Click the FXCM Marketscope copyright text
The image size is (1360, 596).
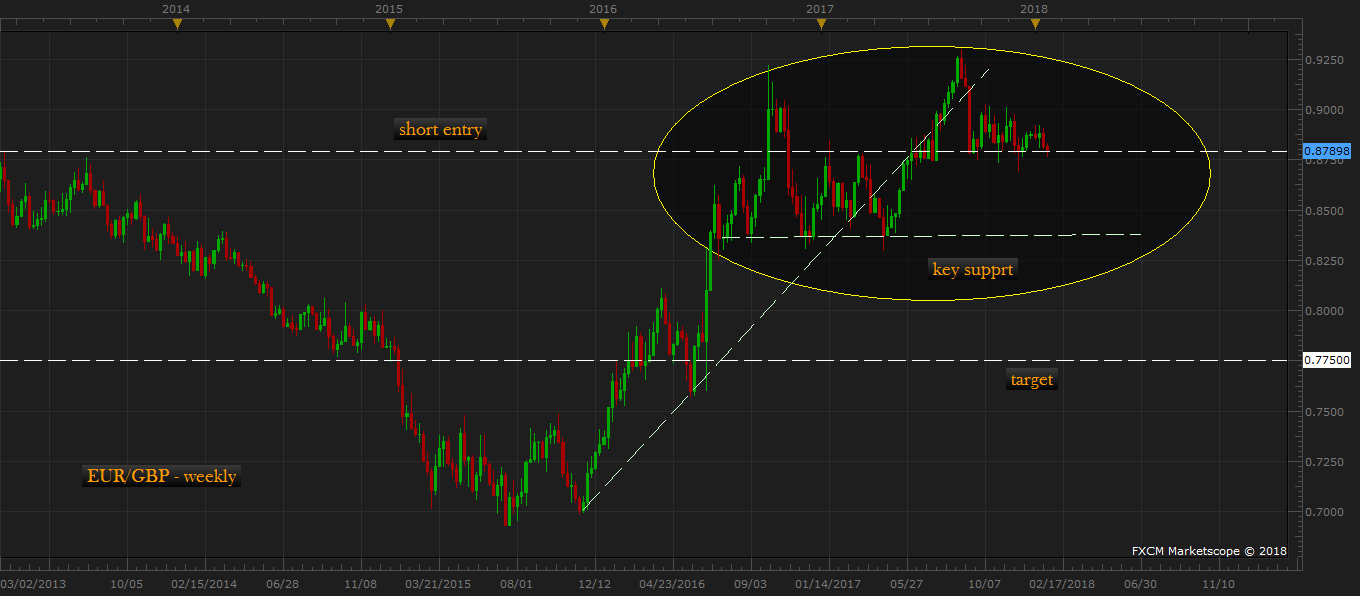[x=1209, y=550]
